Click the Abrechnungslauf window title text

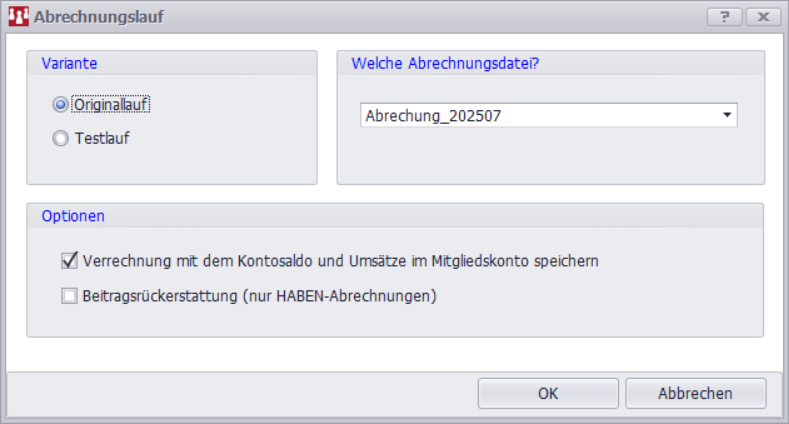[99, 17]
